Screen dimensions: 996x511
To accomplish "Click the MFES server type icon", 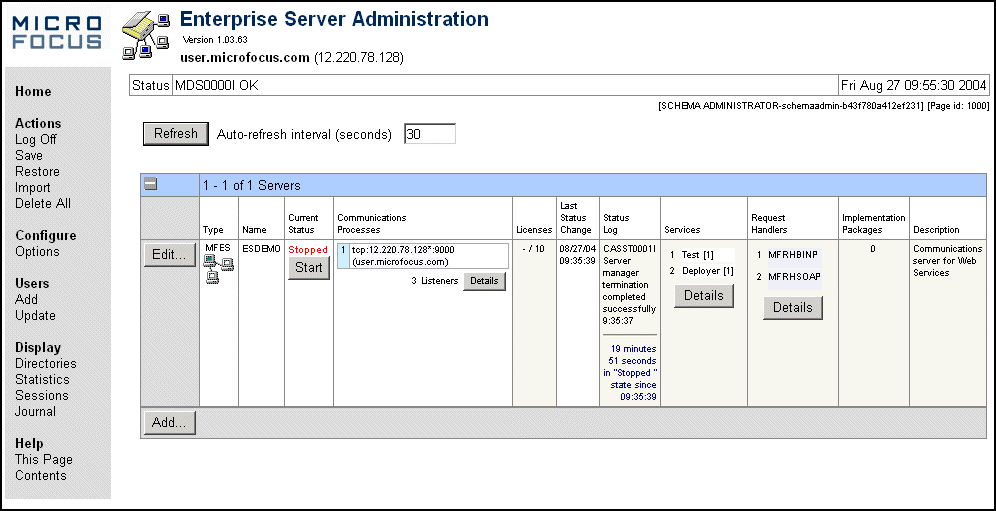I will point(219,270).
